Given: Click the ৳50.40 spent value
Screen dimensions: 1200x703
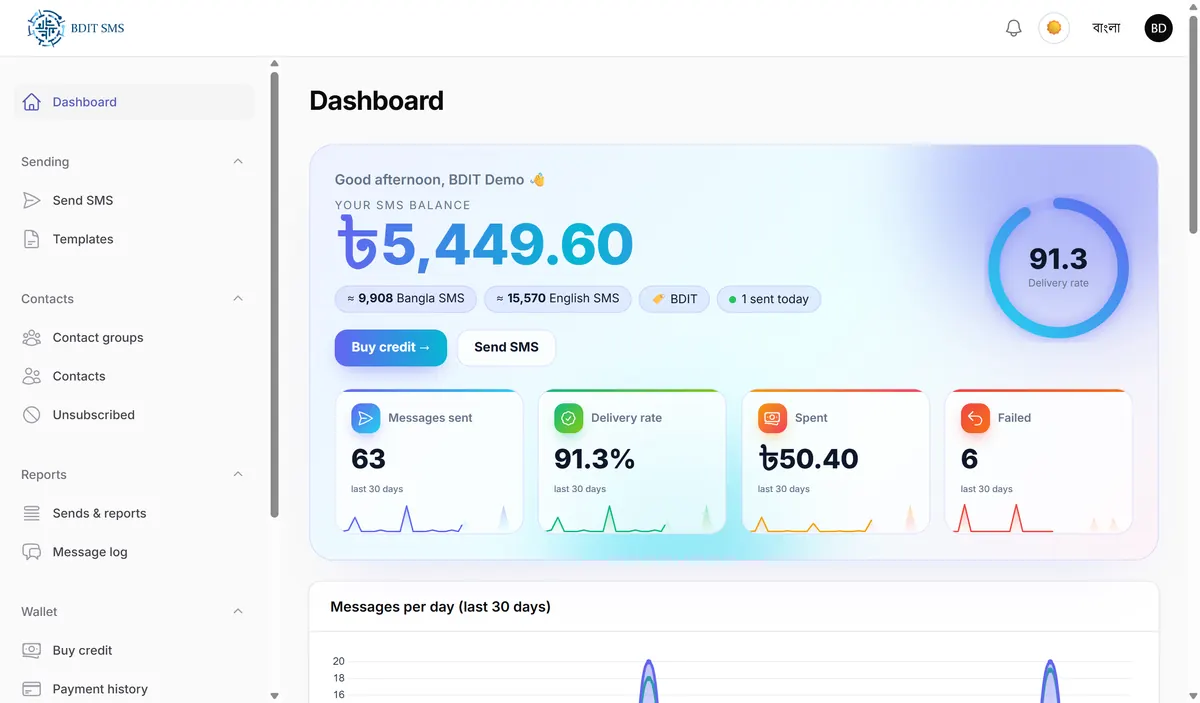Looking at the screenshot, I should 809,459.
